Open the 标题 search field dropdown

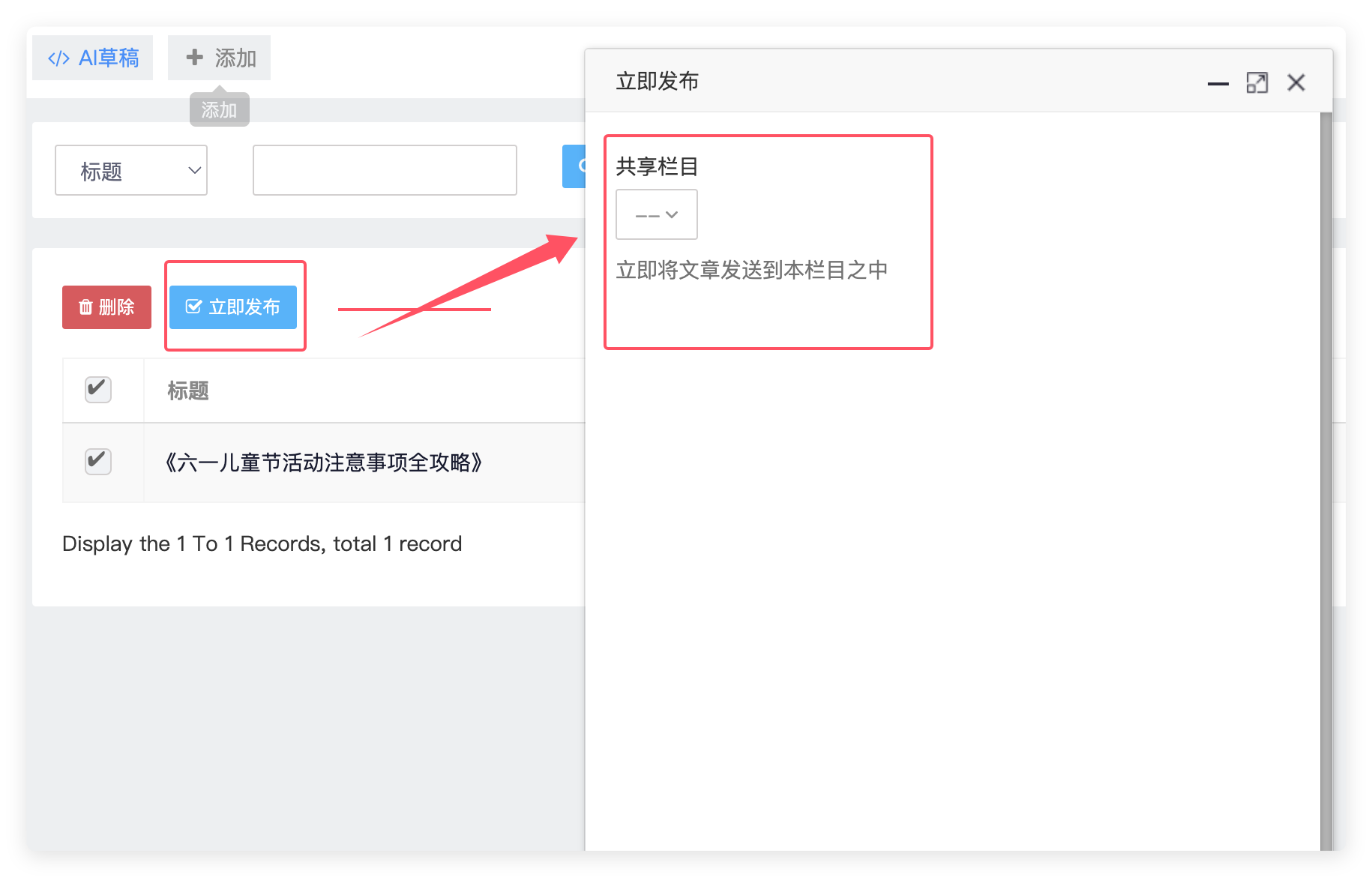pos(131,170)
